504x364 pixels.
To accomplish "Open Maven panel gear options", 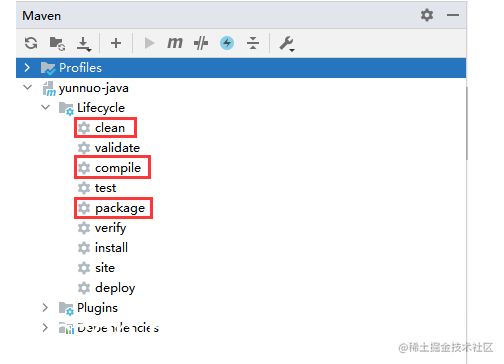I will click(x=427, y=15).
